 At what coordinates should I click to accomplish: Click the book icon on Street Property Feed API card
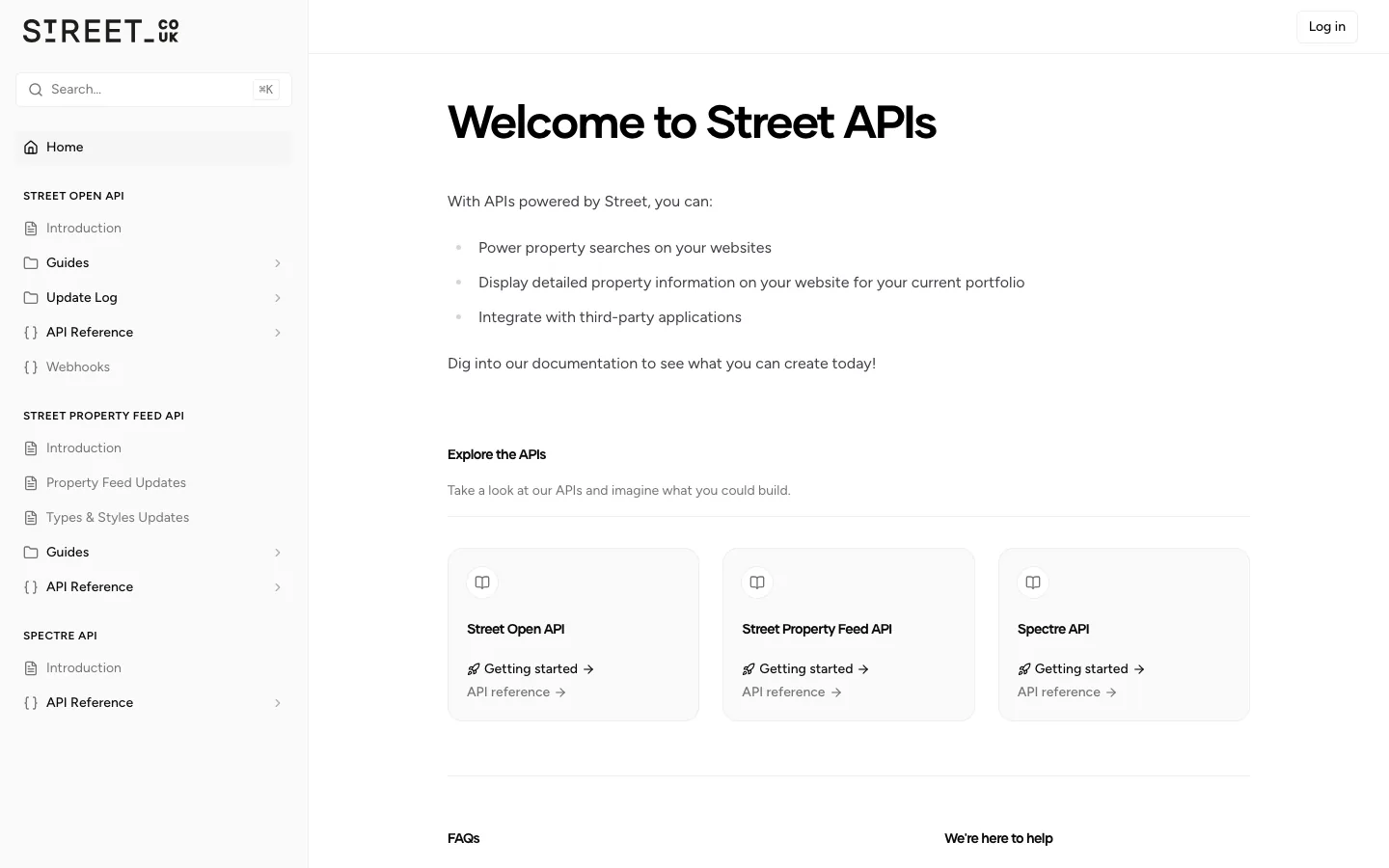757,583
